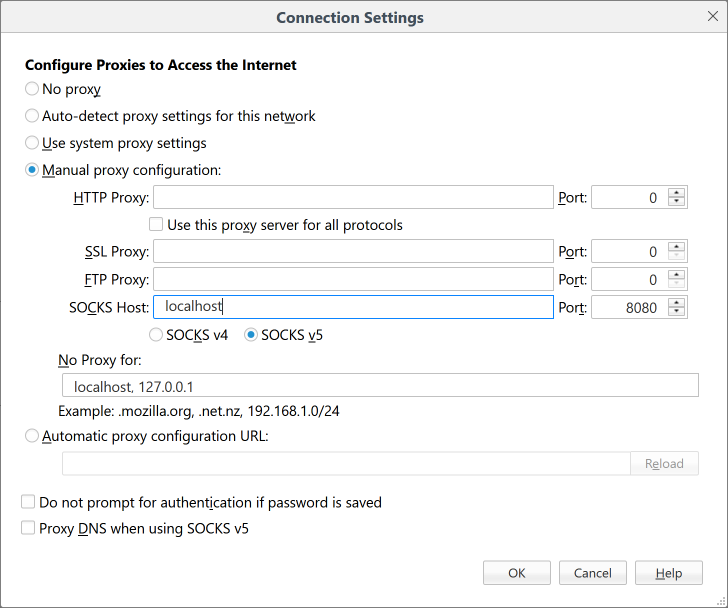Select SOCKS v4 option
The width and height of the screenshot is (728, 608).
pyautogui.click(x=156, y=335)
